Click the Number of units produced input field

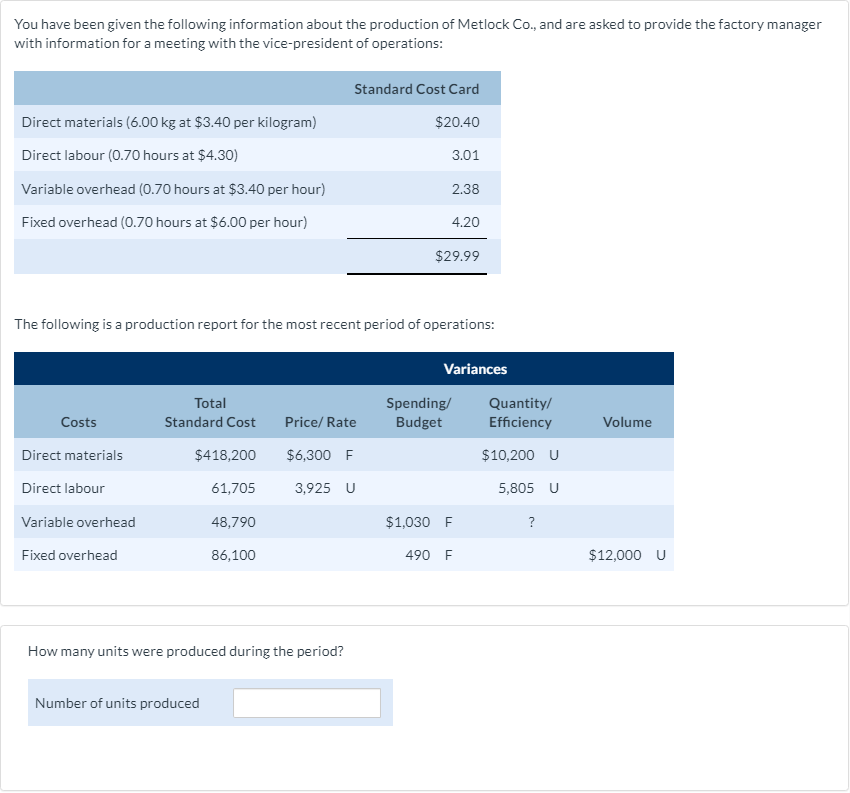click(307, 703)
